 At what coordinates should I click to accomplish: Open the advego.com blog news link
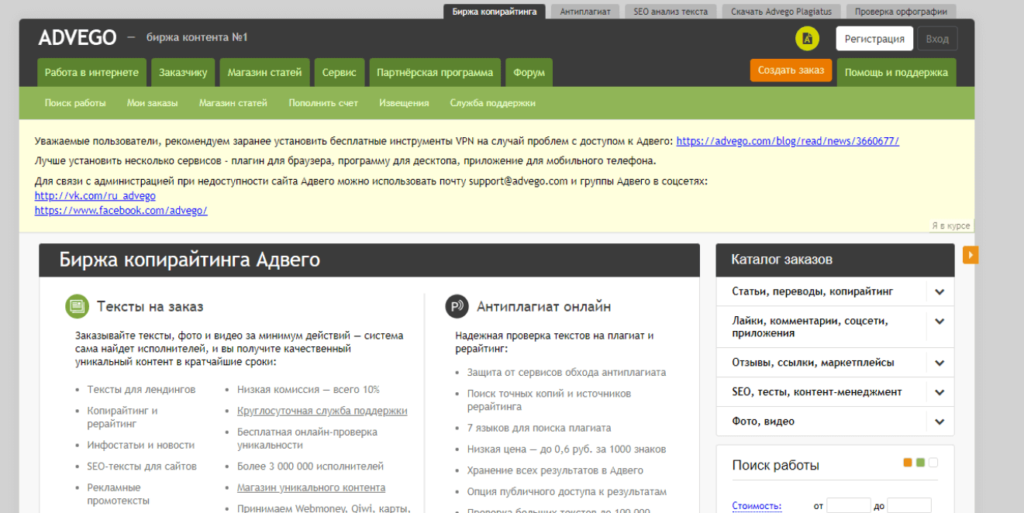pyautogui.click(x=788, y=141)
